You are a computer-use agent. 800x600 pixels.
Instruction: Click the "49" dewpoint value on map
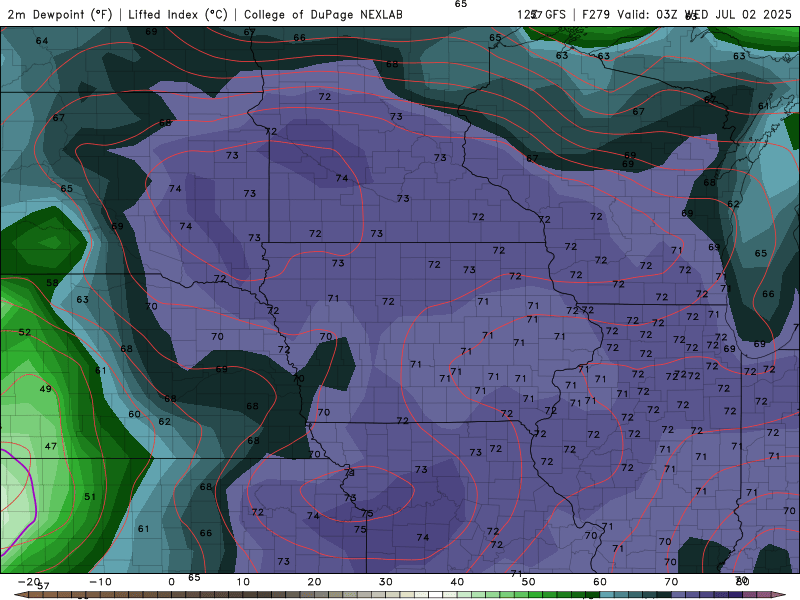45,389
